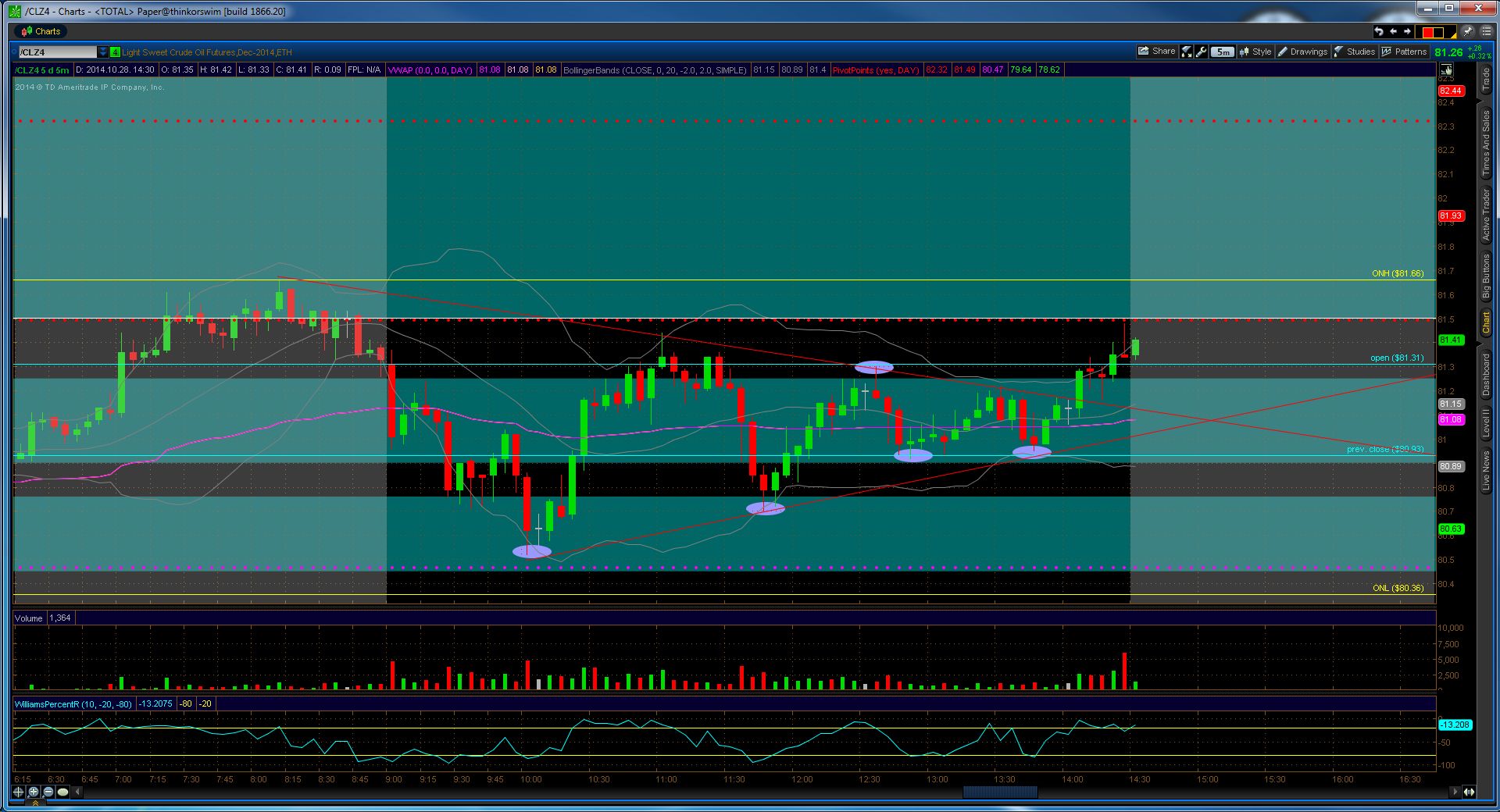Open the Style menu
Viewport: 1500px width, 812px height.
tap(1255, 52)
